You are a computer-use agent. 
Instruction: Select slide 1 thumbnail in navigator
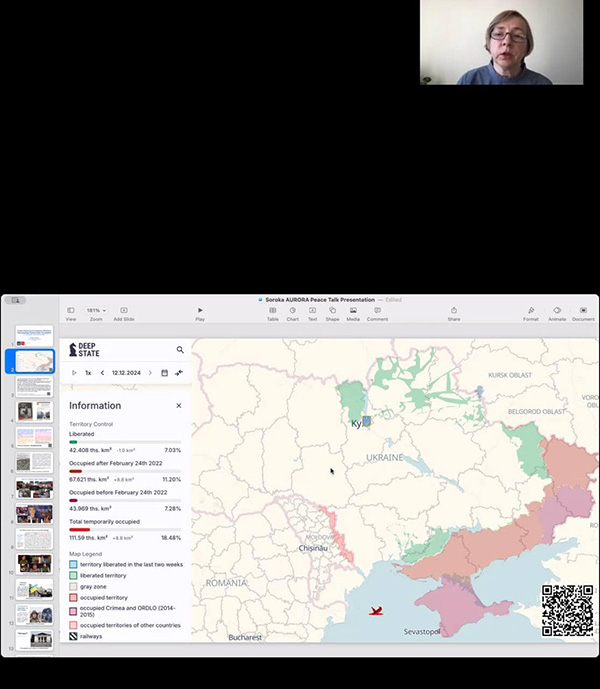(x=34, y=336)
